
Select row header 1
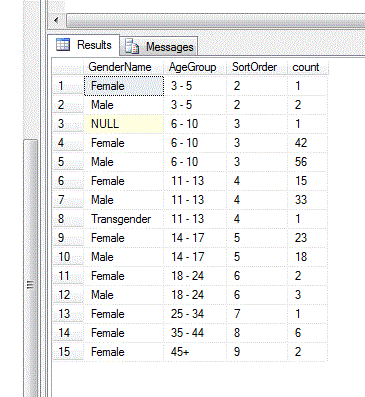[x=68, y=86]
